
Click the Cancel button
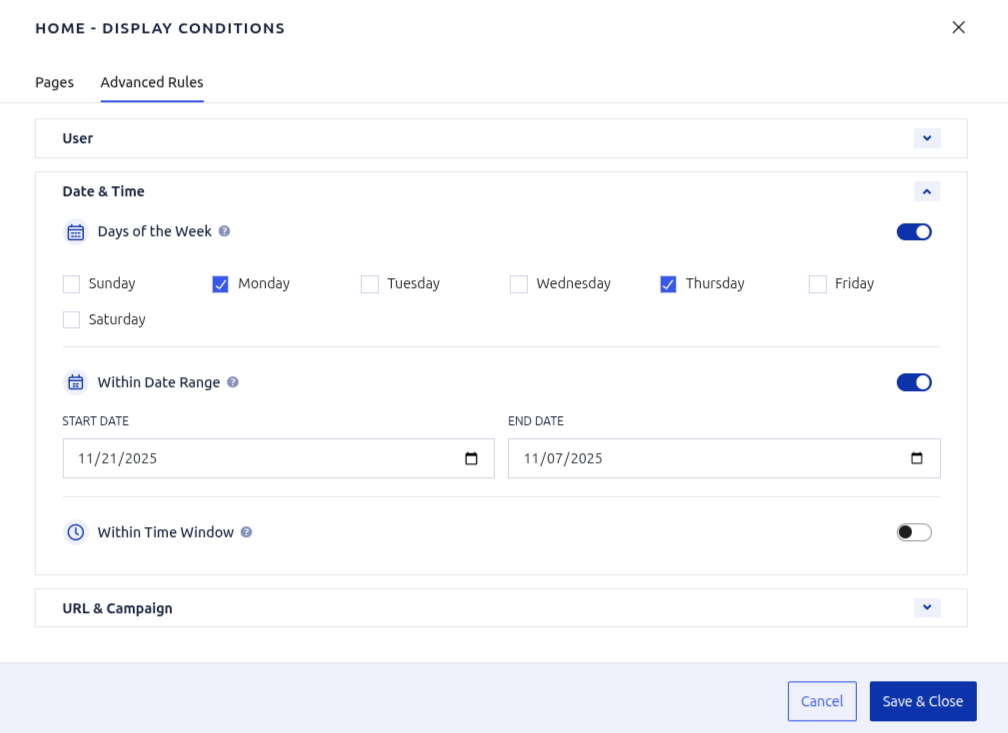click(x=822, y=701)
